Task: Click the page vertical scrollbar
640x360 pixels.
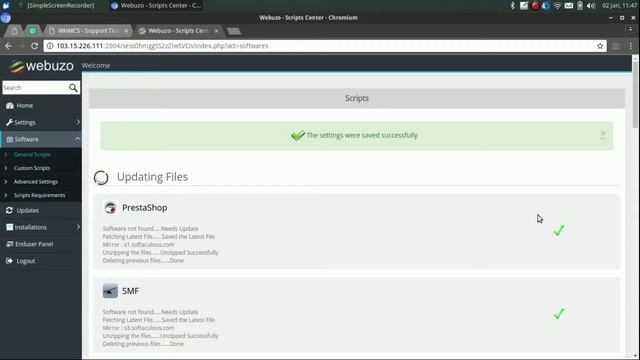Action: point(635,96)
